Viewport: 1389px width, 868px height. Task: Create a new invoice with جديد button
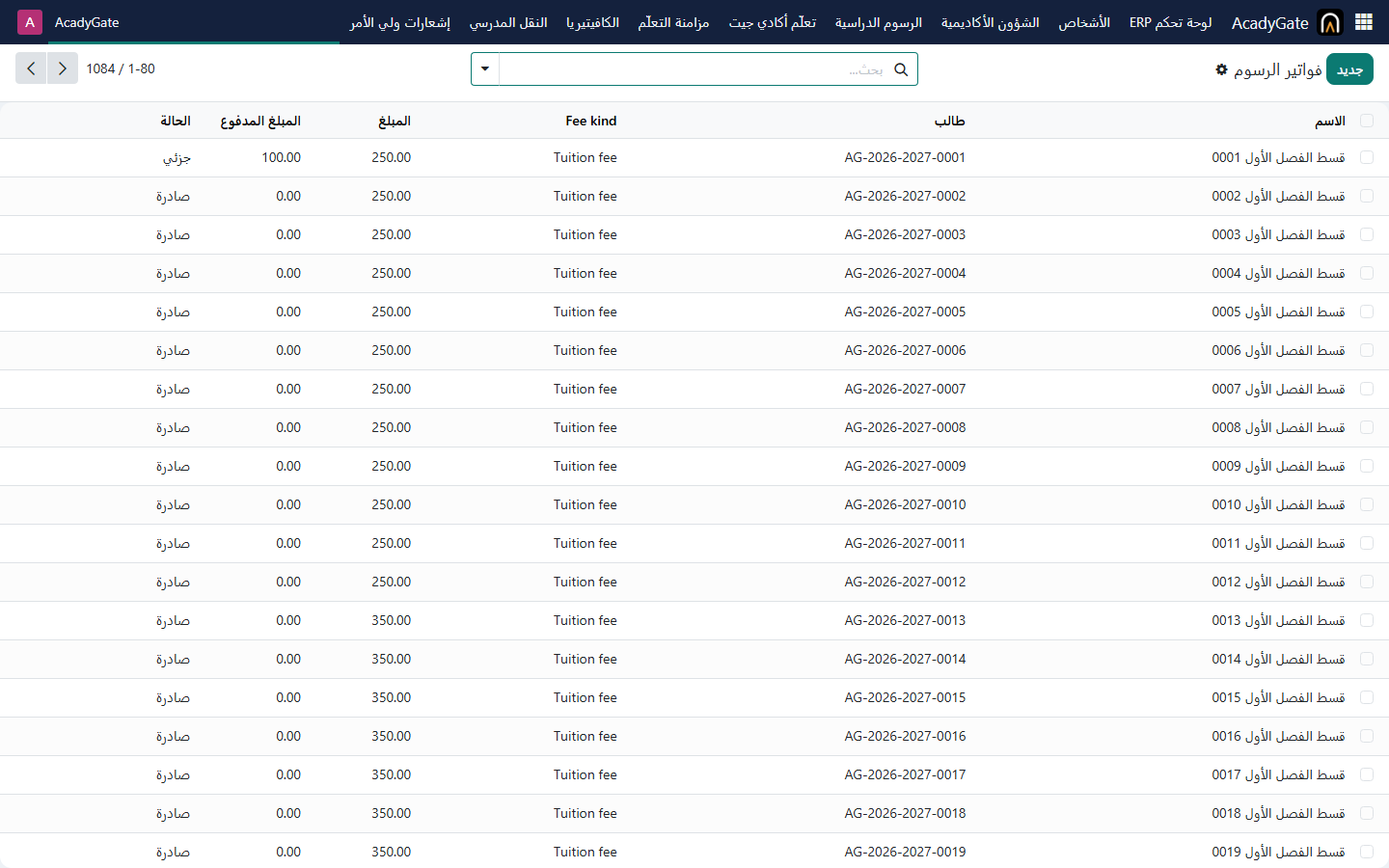pyautogui.click(x=1349, y=69)
